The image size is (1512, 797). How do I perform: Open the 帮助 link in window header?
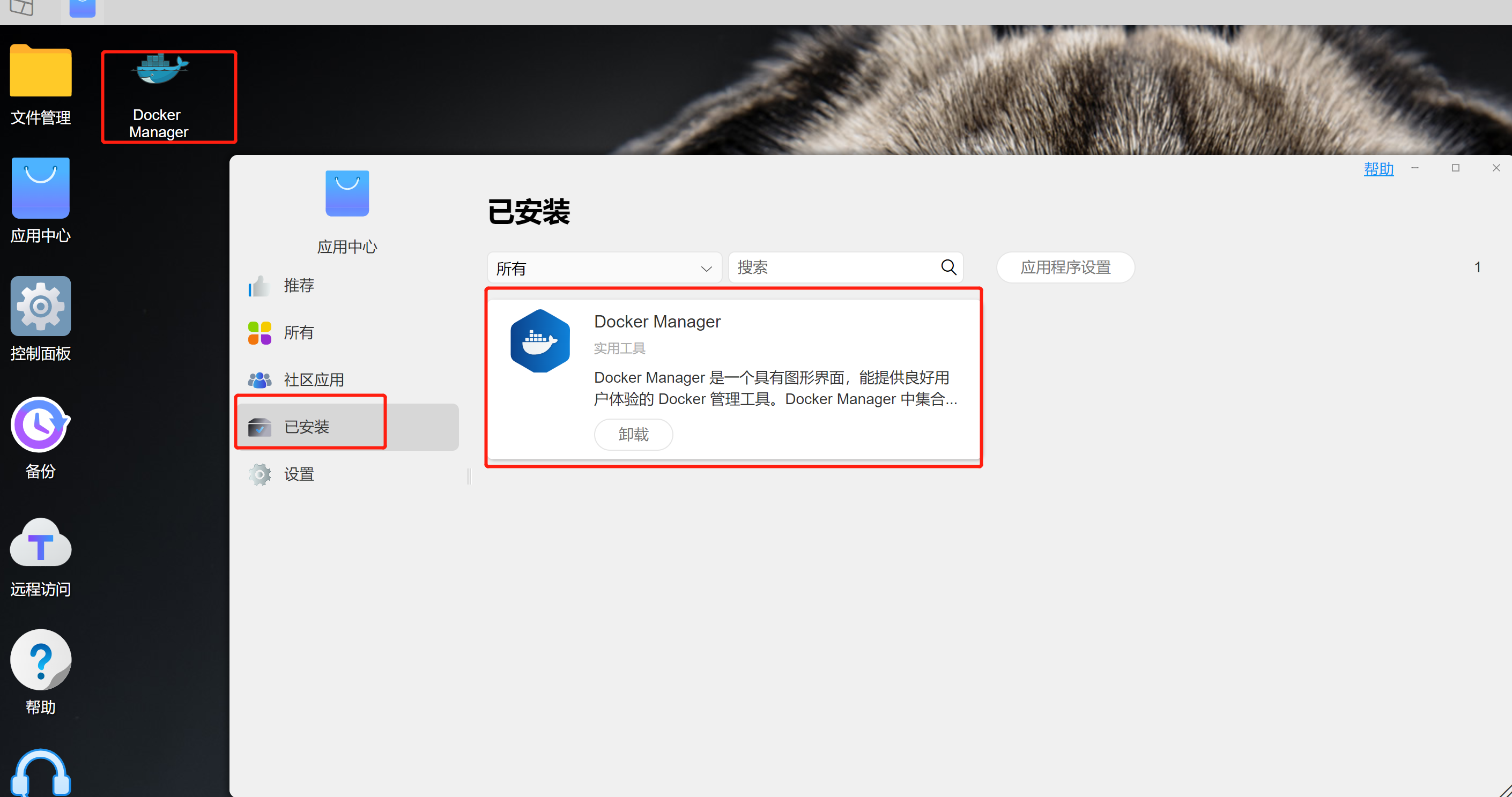(x=1378, y=169)
